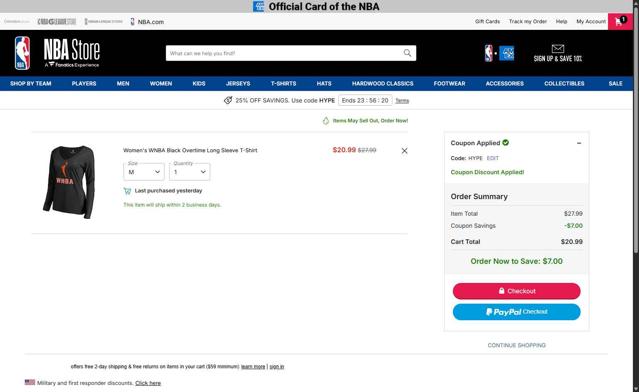Click Sign Up & Save 10%
This screenshot has height=392, width=639.
pos(557,59)
